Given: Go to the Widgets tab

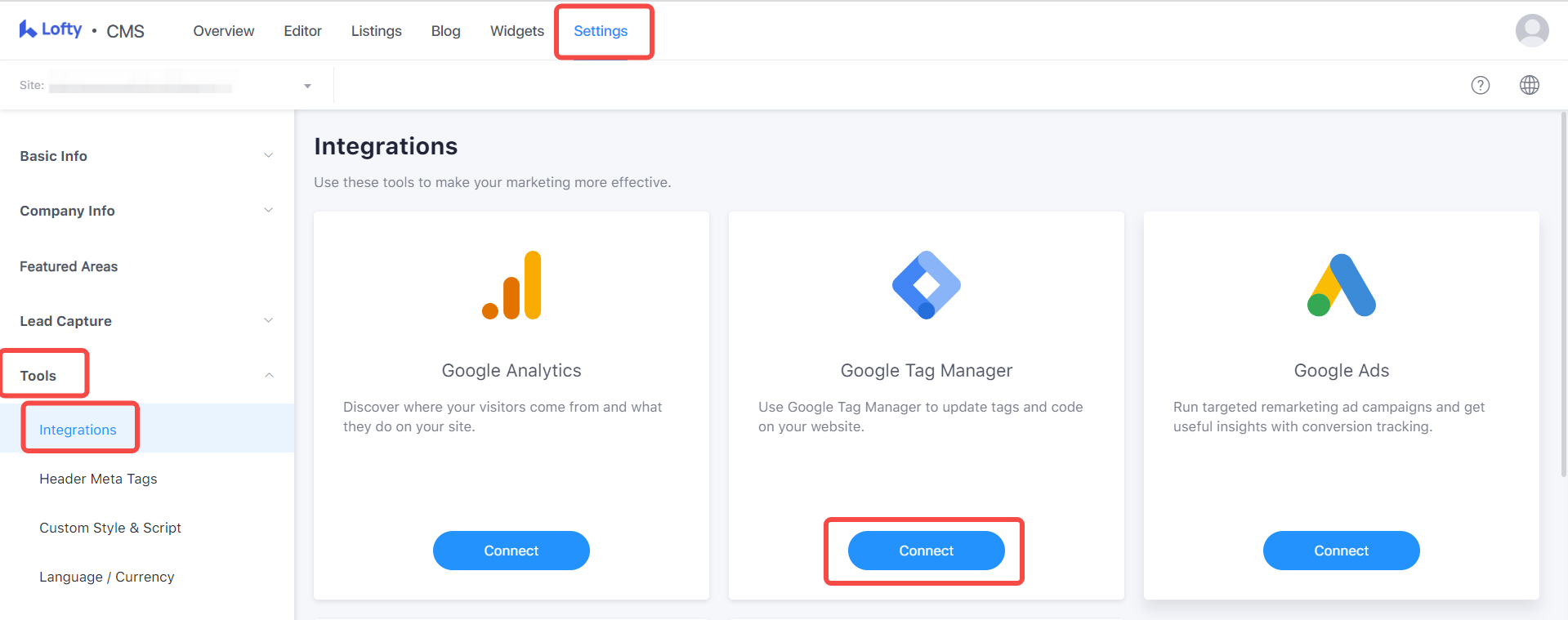Looking at the screenshot, I should [517, 31].
